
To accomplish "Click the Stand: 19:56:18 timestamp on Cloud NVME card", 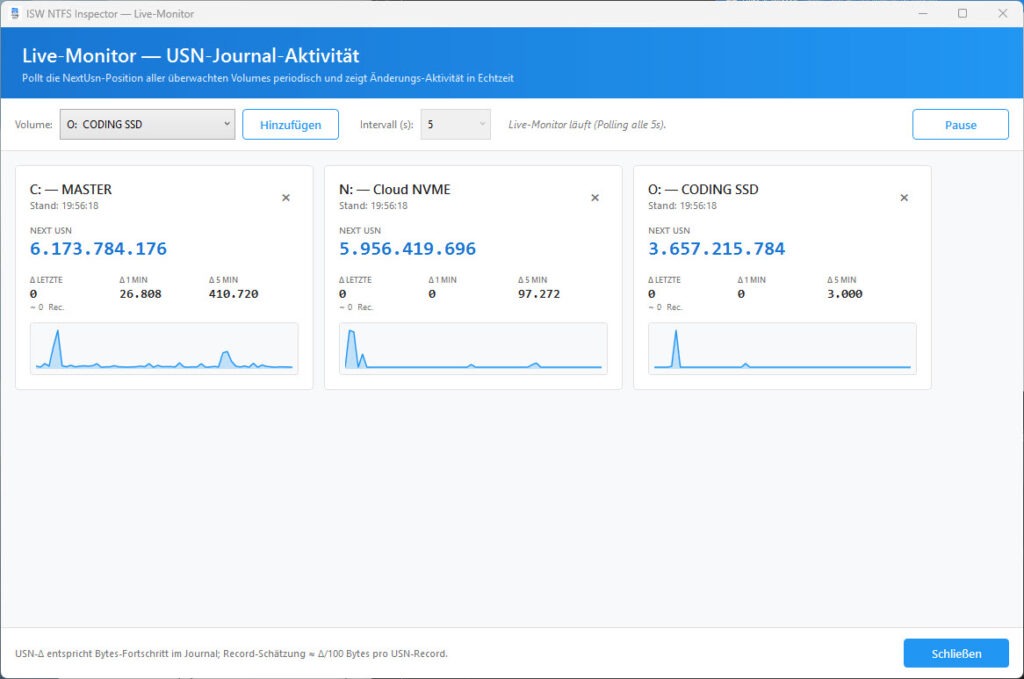I will [373, 206].
